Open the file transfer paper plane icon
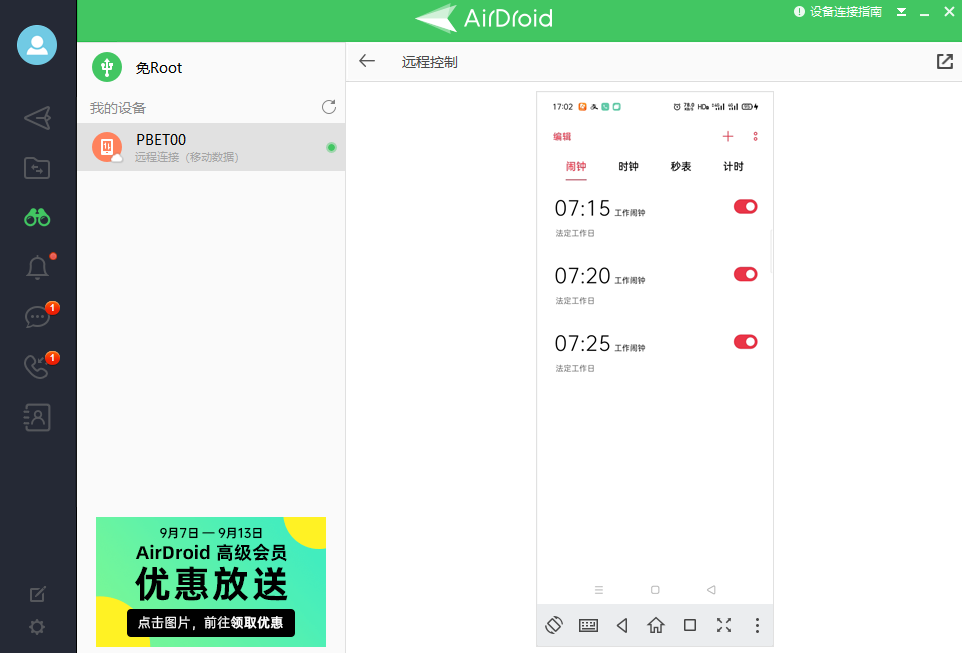 coord(37,118)
